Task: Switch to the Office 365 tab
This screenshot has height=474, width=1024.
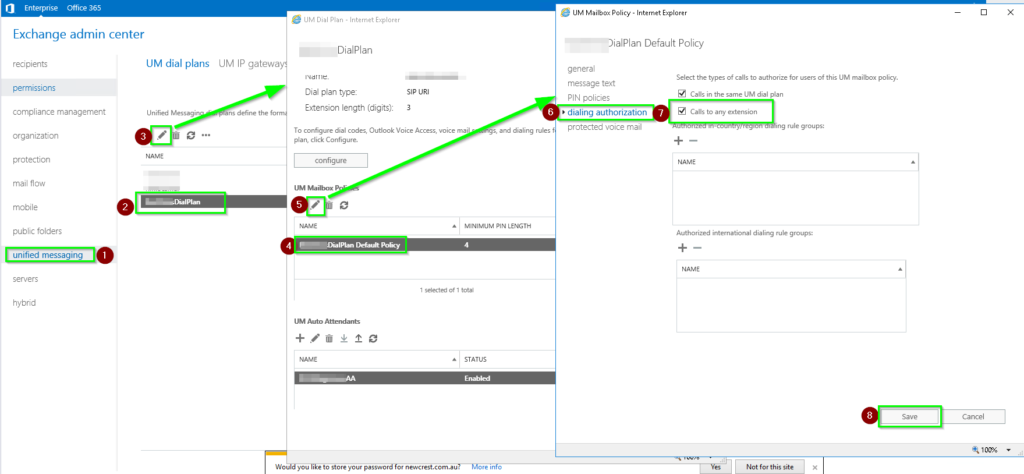Action: 84,8
